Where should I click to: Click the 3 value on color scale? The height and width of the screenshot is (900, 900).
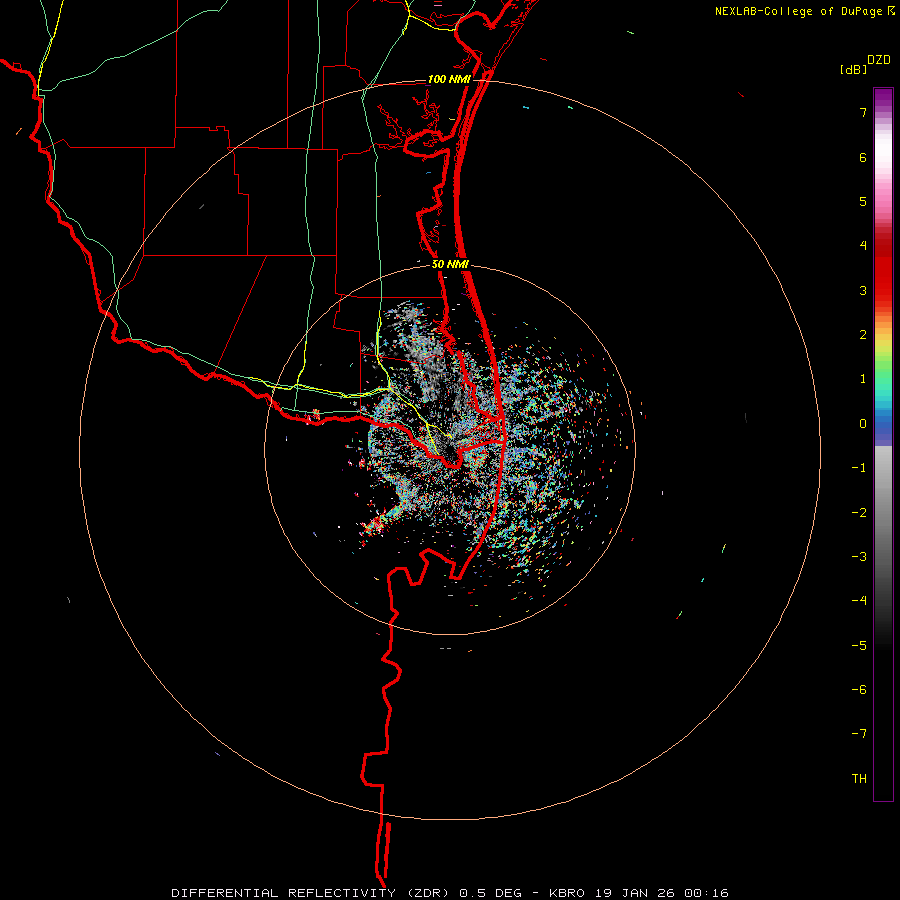863,290
